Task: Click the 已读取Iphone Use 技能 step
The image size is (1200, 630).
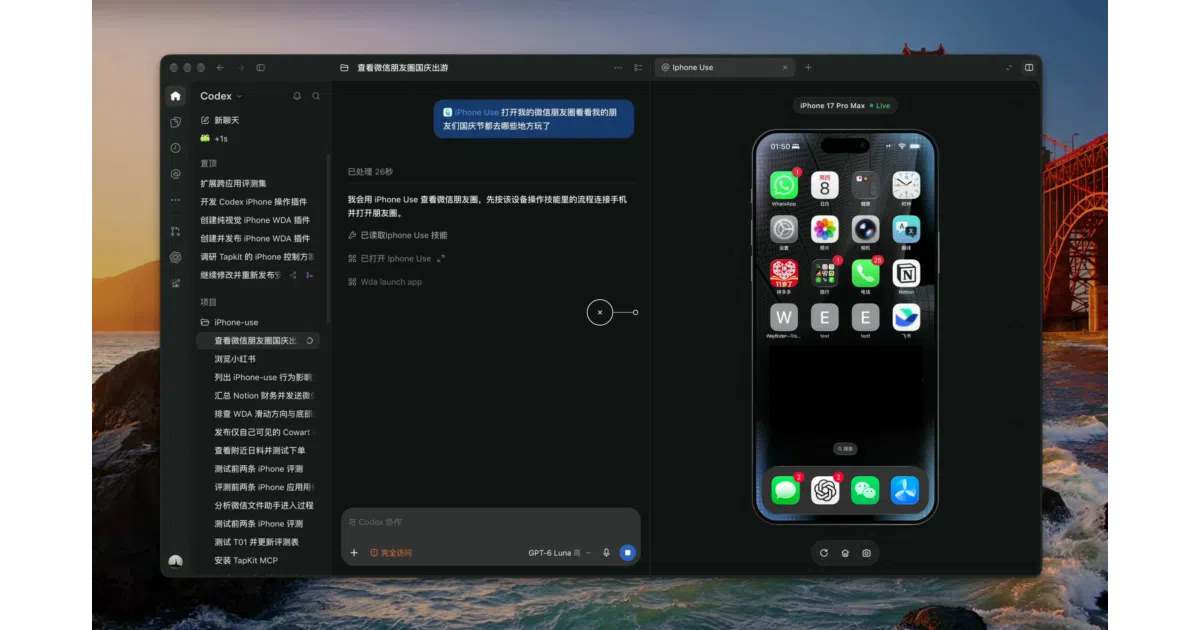Action: [x=397, y=236]
